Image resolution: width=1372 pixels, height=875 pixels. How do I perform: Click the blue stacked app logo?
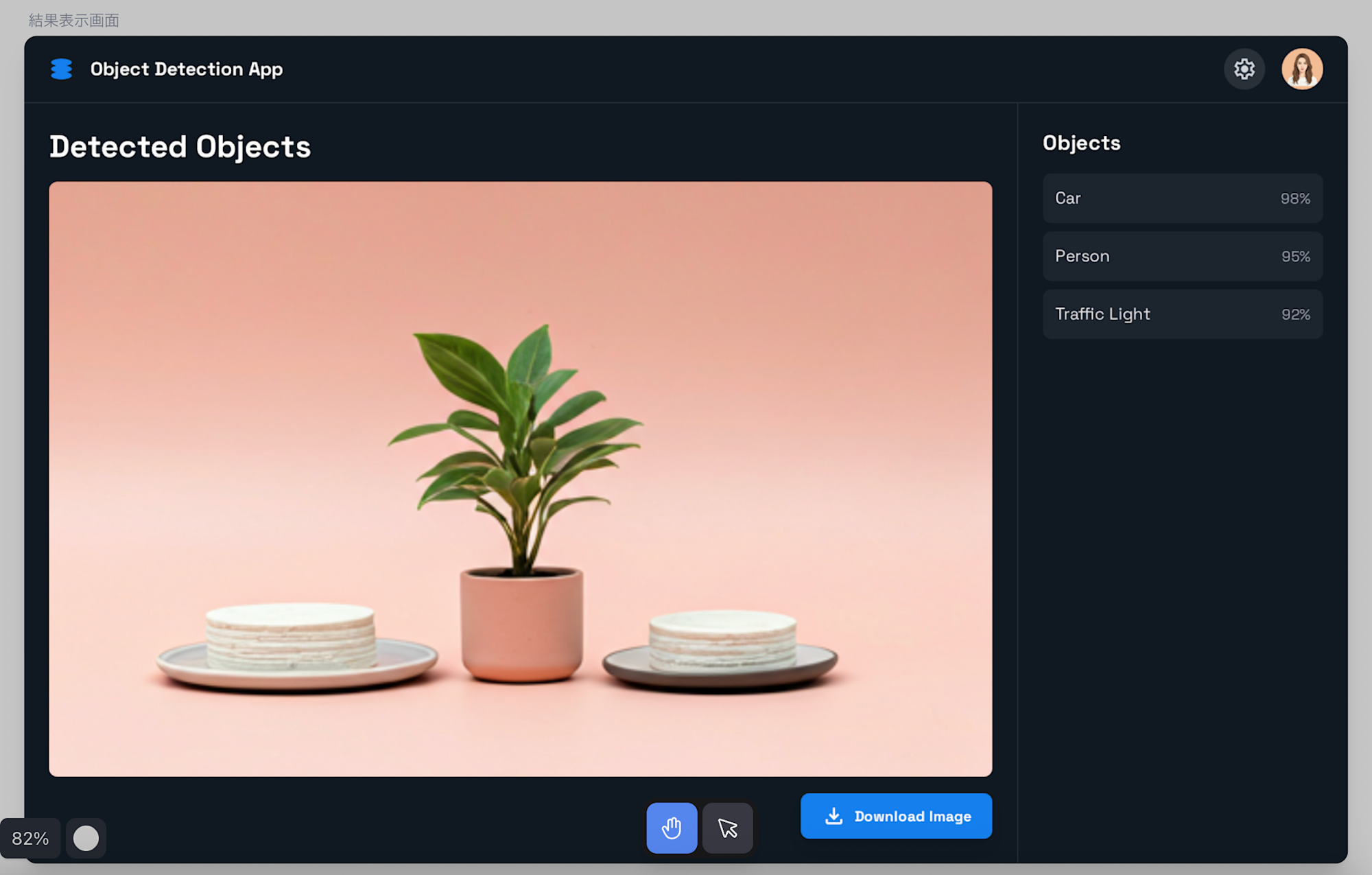62,69
